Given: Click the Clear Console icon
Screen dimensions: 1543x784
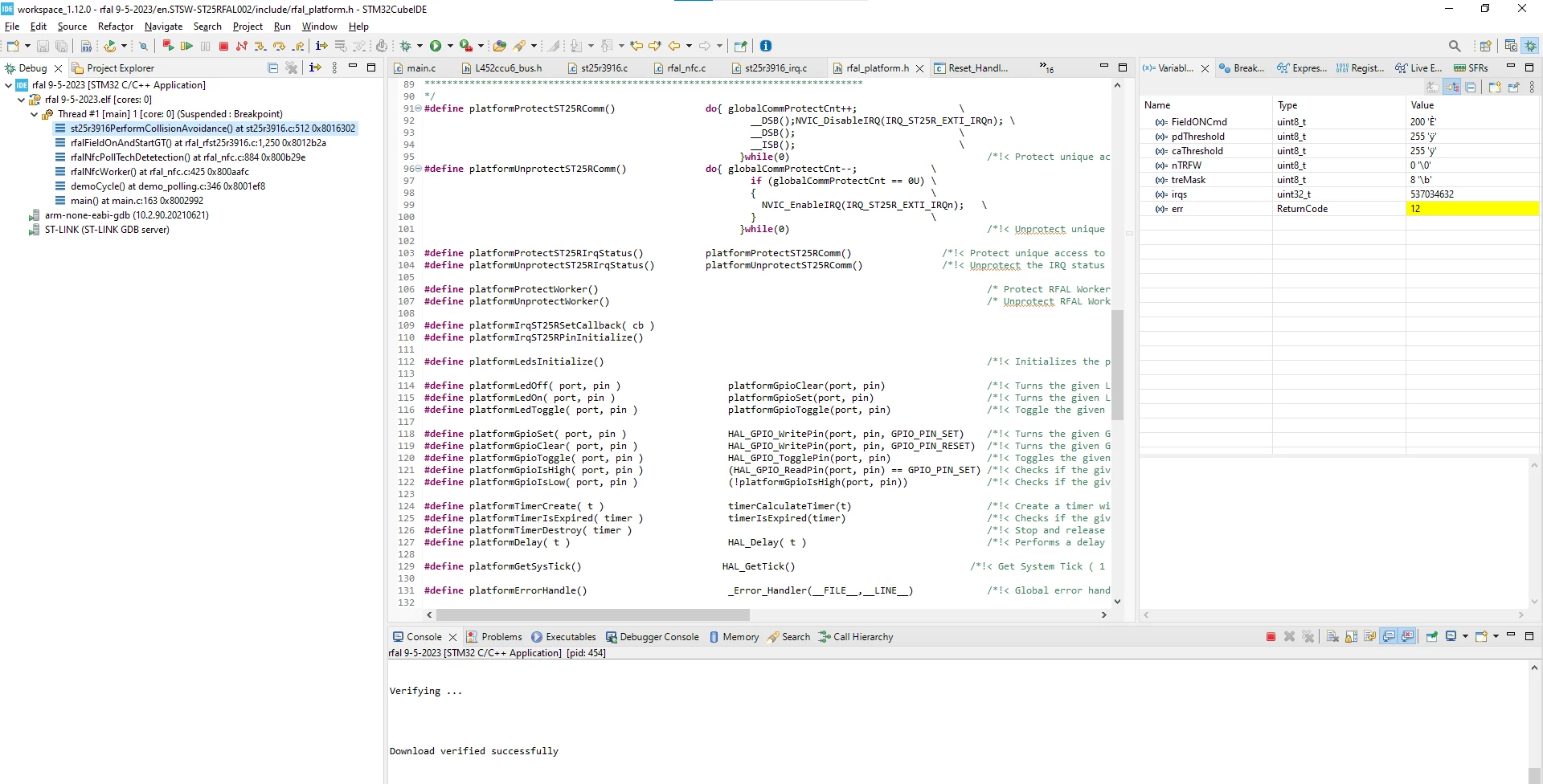Looking at the screenshot, I should pos(1332,636).
